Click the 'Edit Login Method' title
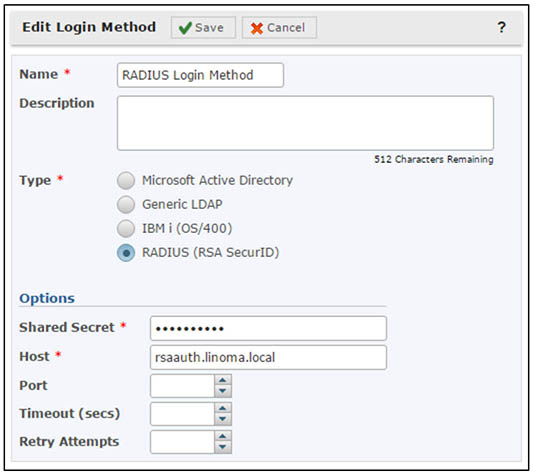The height and width of the screenshot is (476, 533). coord(89,27)
